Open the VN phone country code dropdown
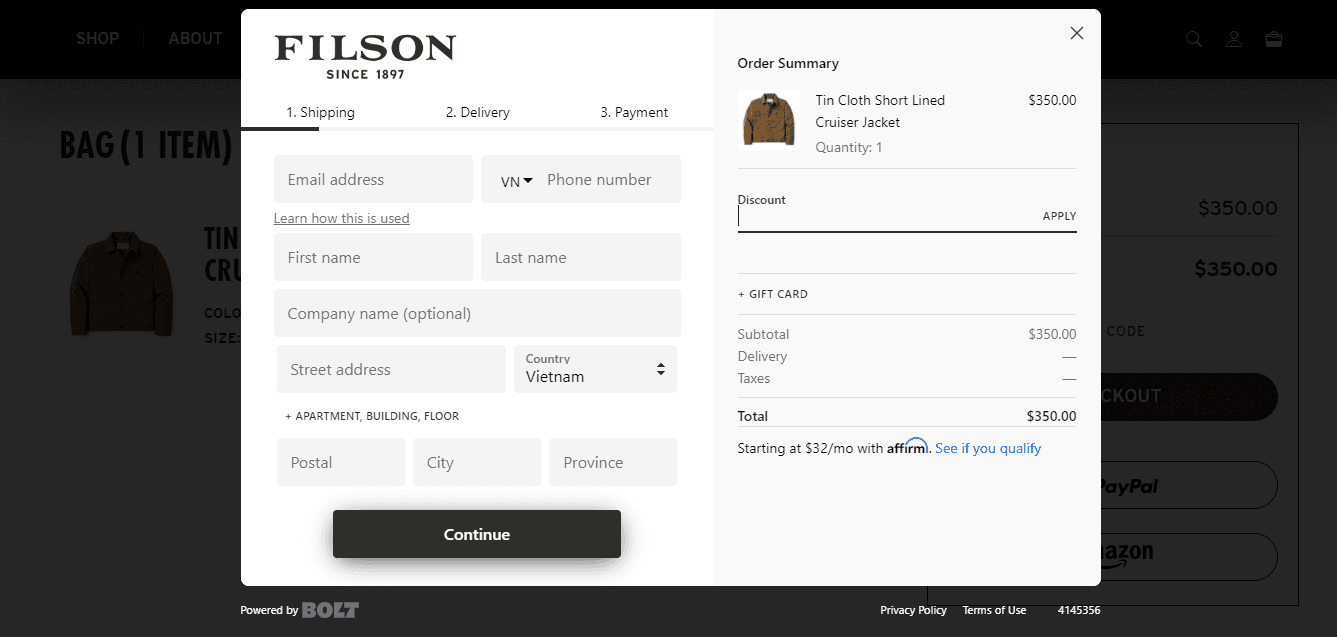The height and width of the screenshot is (637, 1337). pyautogui.click(x=516, y=180)
